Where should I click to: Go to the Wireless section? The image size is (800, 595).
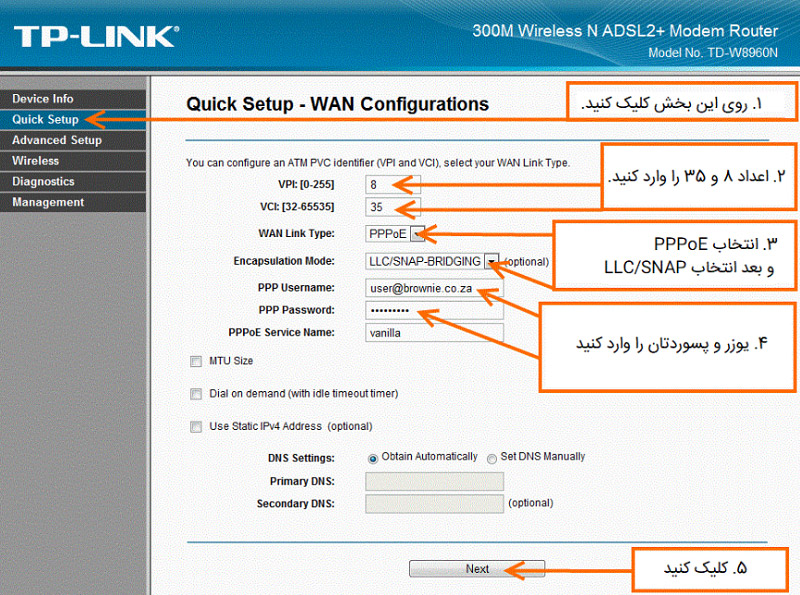tap(35, 161)
